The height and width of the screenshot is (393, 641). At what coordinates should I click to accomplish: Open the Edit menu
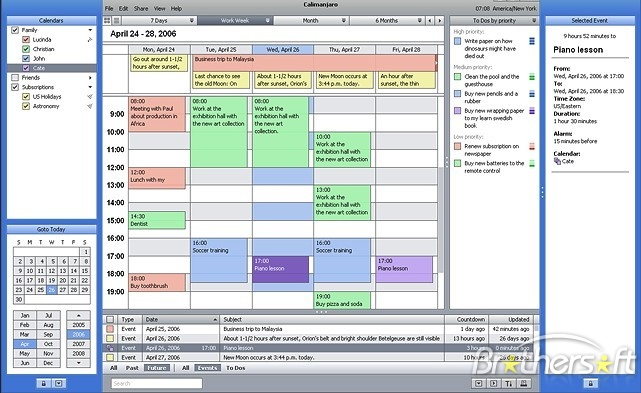123,9
